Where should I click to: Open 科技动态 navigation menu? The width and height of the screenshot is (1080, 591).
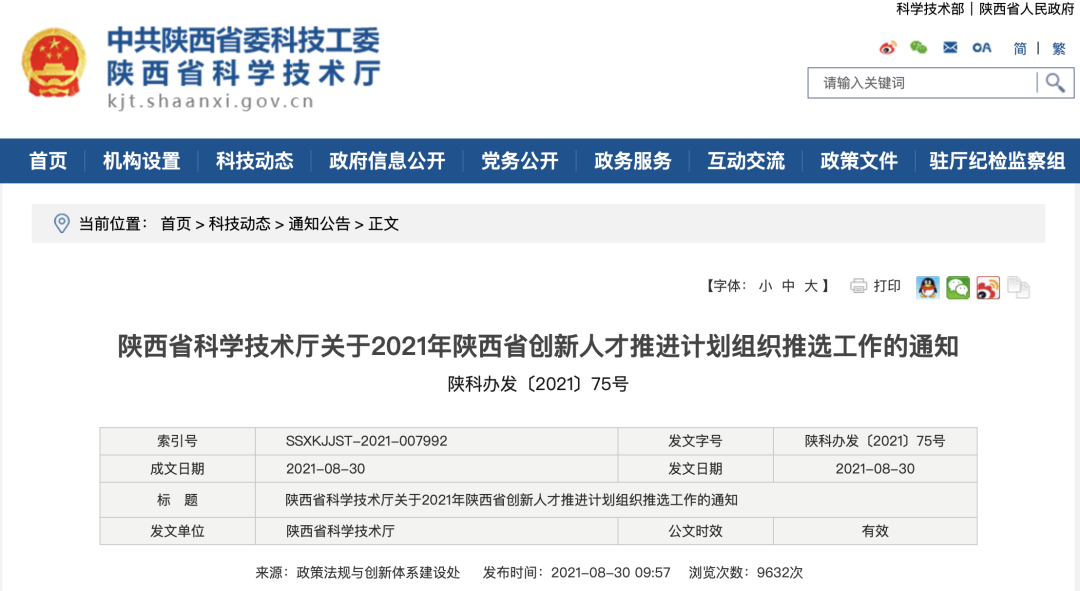tap(254, 161)
